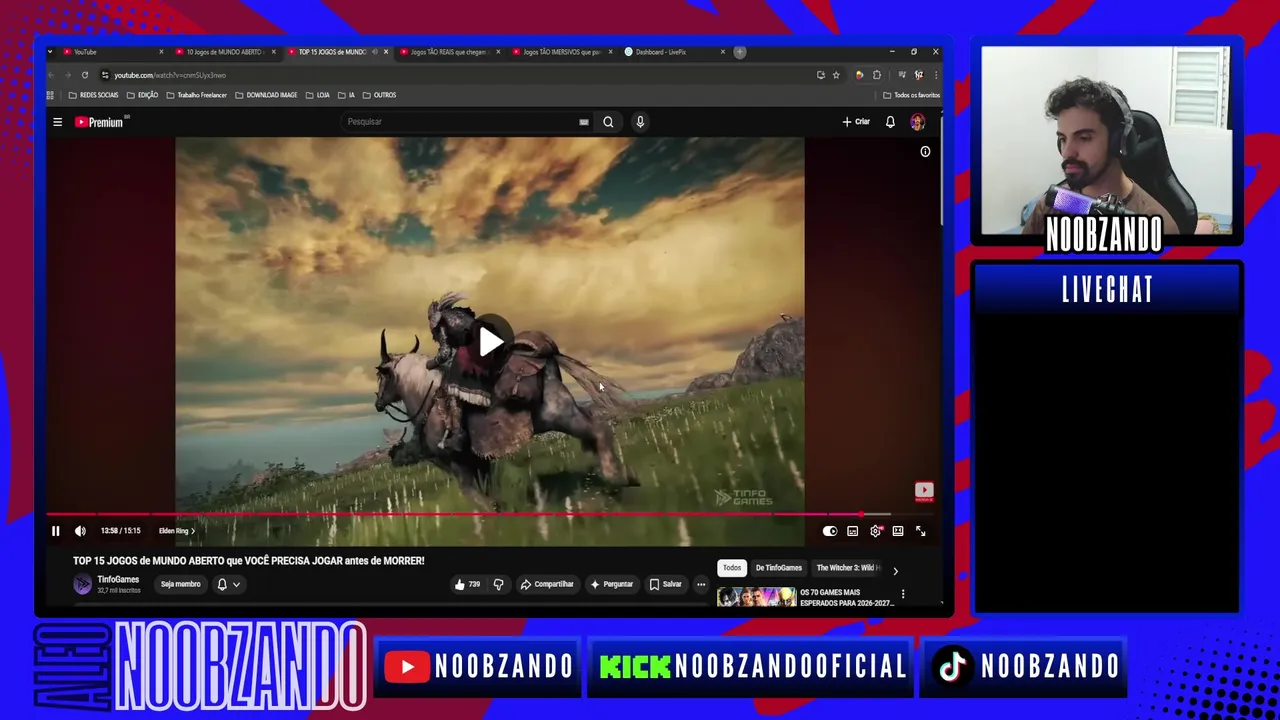This screenshot has width=1280, height=720.
Task: Switch to 10 Jogos de MUNDO ABERTO tab
Action: coord(224,52)
